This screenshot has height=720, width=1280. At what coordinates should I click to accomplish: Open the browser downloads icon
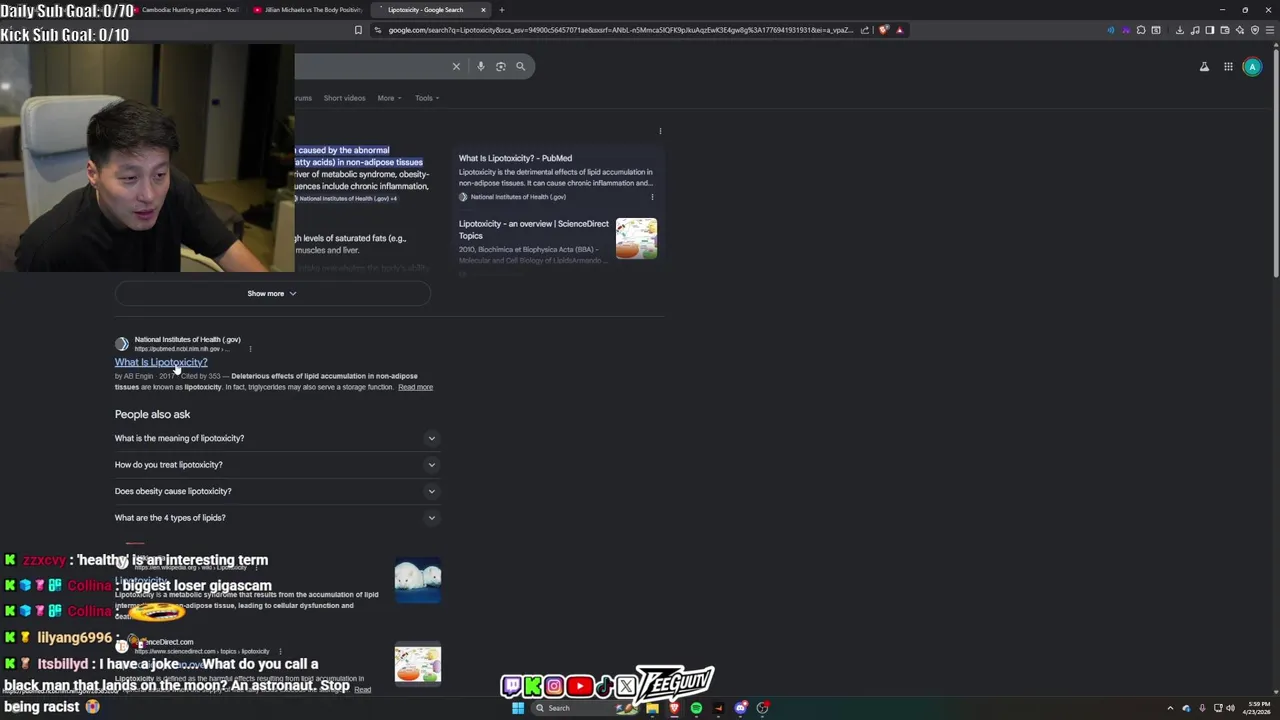pos(1180,30)
